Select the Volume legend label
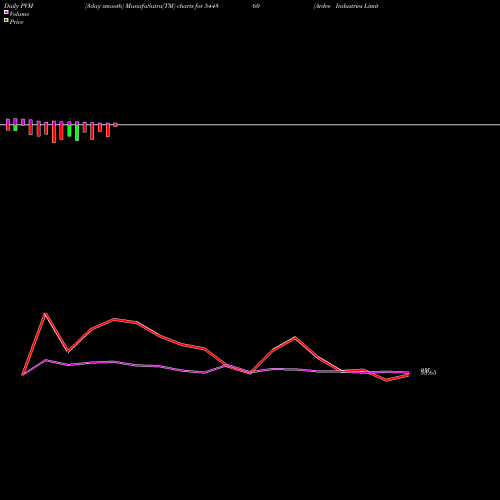Viewport: 500px width, 500px height. click(x=19, y=14)
